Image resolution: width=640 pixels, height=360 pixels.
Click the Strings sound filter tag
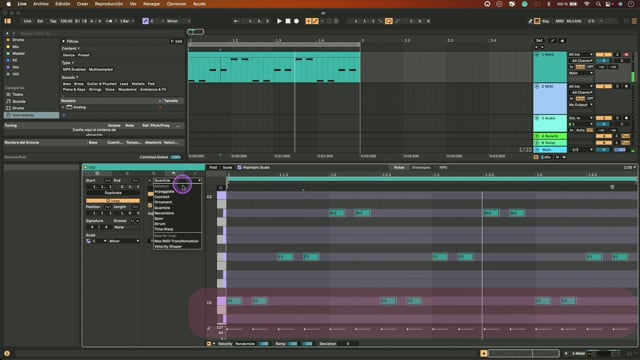click(95, 89)
